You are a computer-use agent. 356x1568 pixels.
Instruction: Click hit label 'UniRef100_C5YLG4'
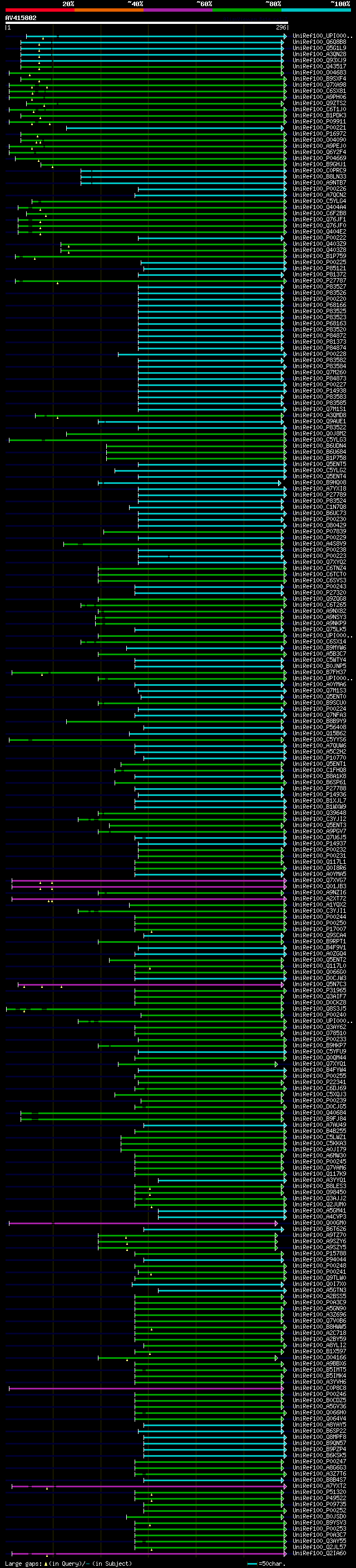[x=319, y=201]
